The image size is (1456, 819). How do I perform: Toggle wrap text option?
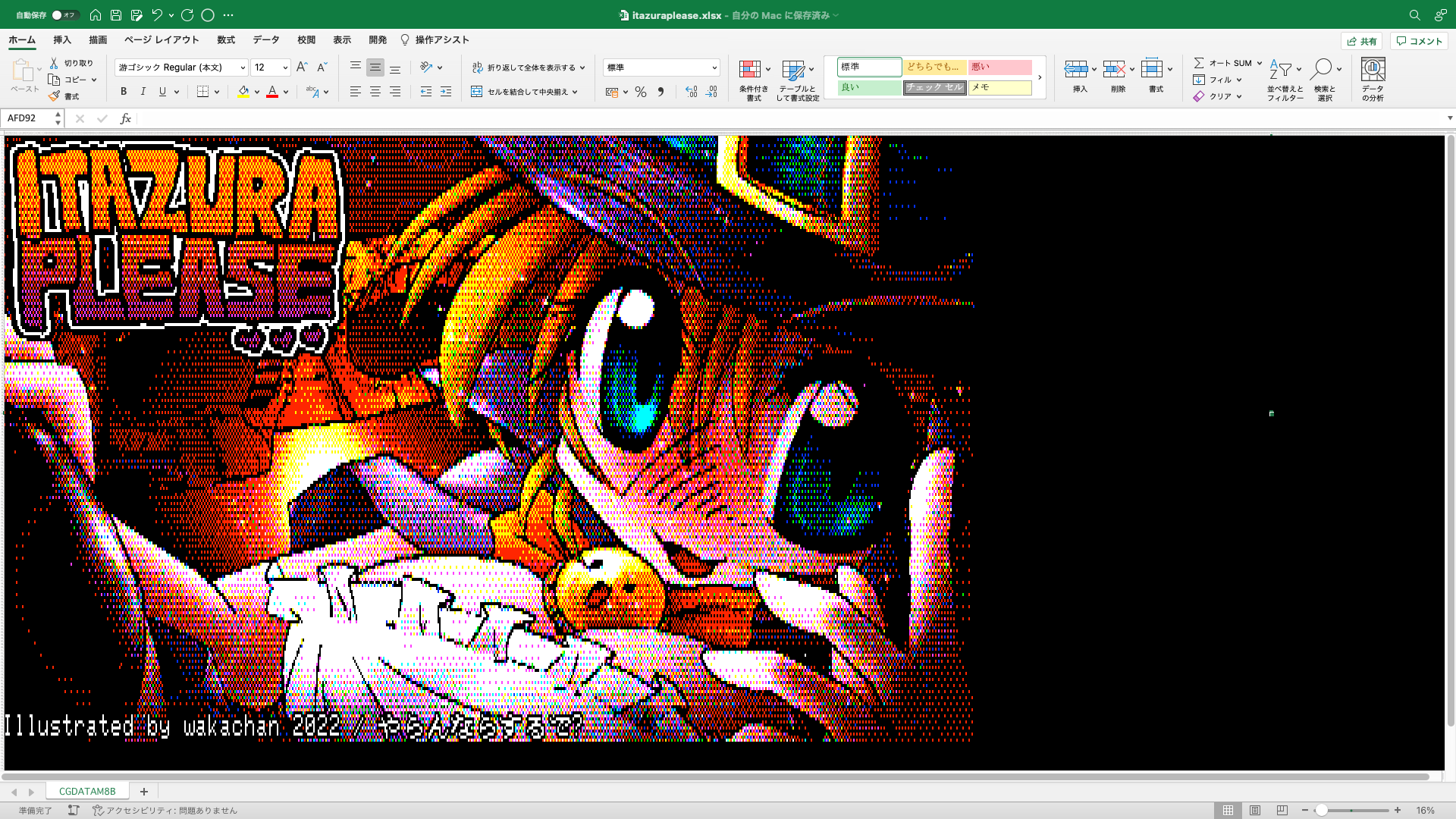pyautogui.click(x=529, y=67)
